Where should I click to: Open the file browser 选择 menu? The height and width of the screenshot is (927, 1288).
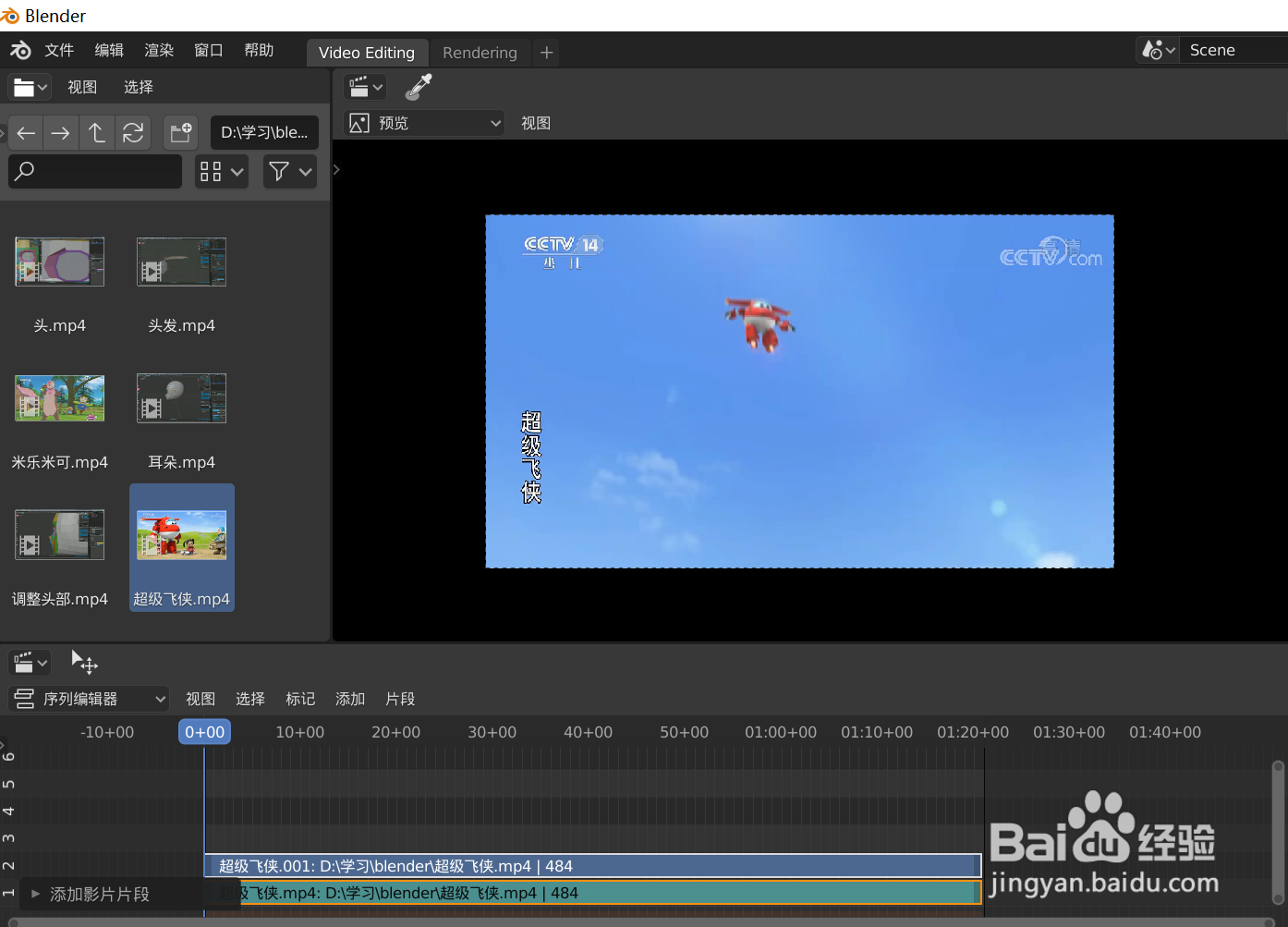(139, 87)
